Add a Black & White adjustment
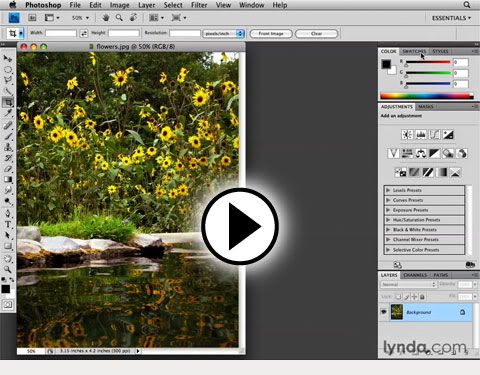480x375 pixels. pyautogui.click(x=434, y=153)
